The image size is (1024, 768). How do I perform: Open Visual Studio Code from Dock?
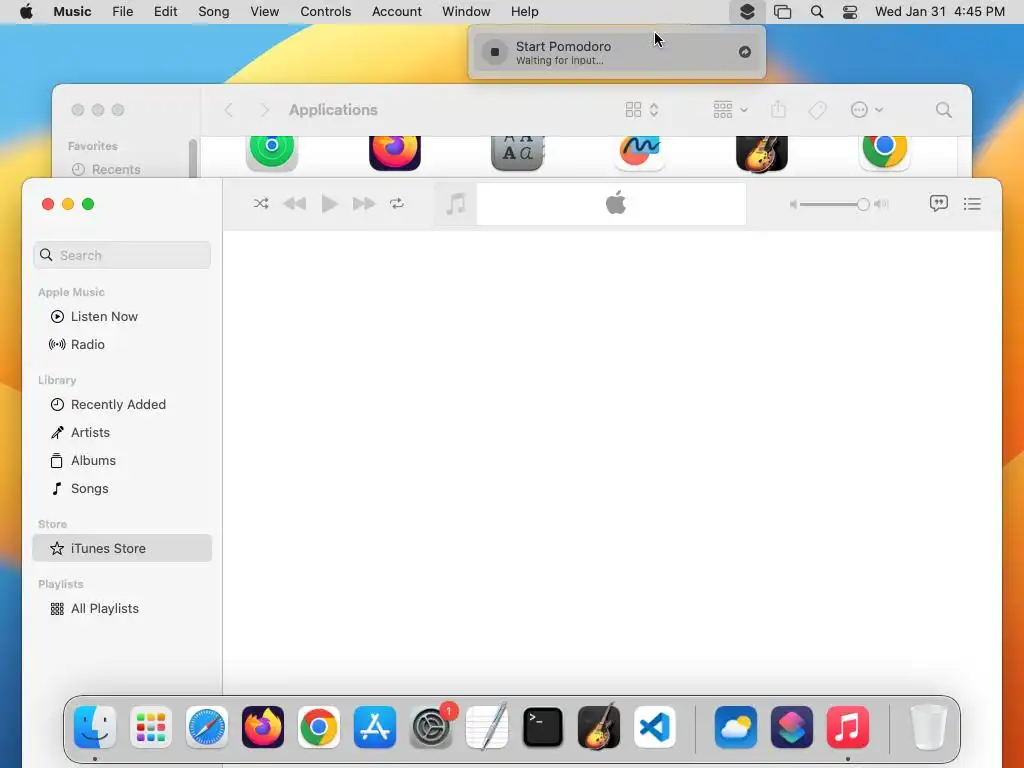click(654, 727)
